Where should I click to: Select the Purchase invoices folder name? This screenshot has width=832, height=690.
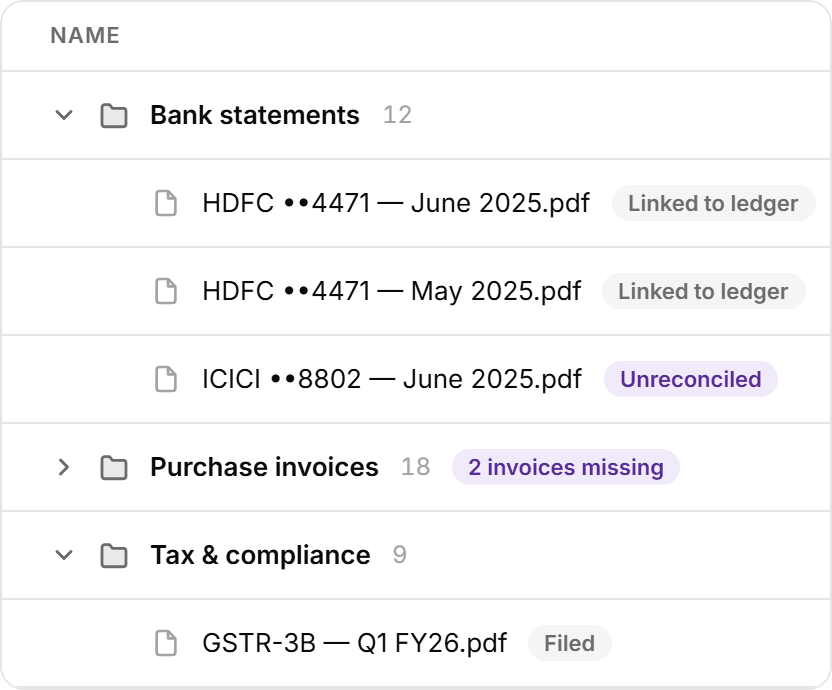click(x=264, y=467)
